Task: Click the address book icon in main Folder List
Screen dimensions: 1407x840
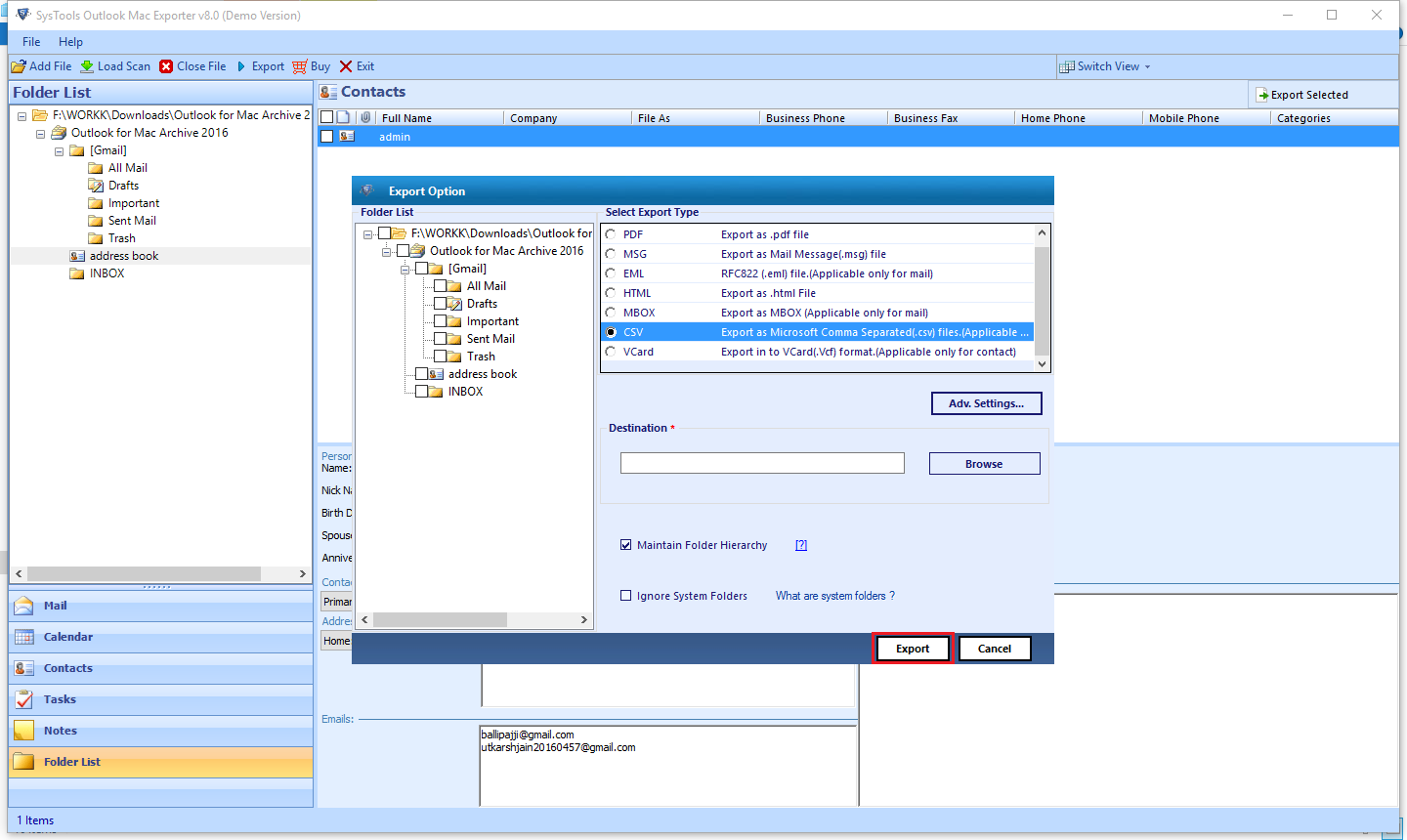Action: (x=77, y=256)
